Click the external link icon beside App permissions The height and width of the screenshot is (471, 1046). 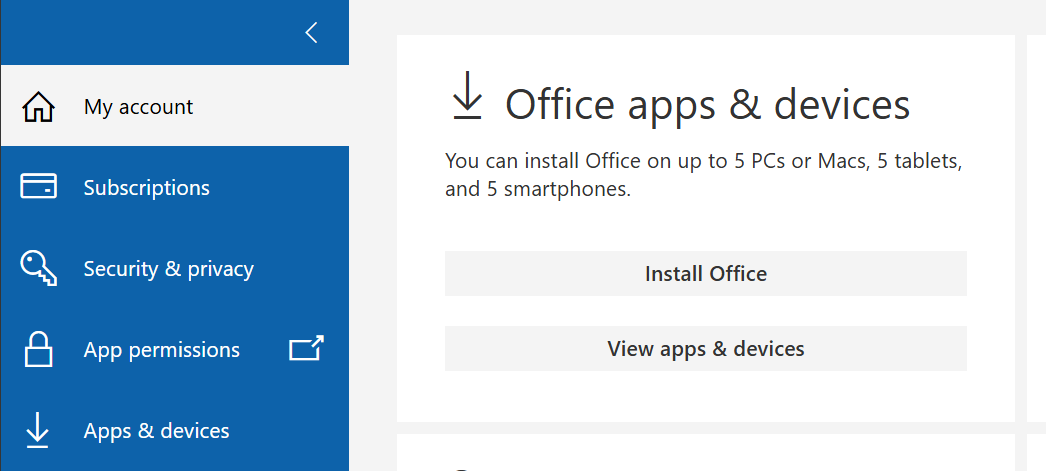click(x=306, y=348)
